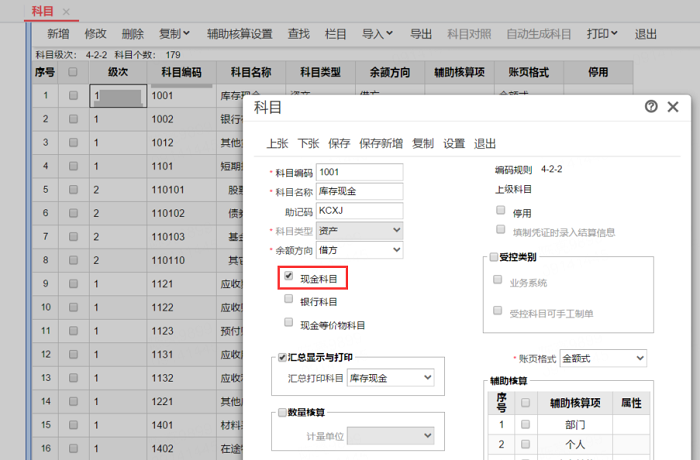Viewport: 700px width, 460px height.
Task: Open the 科目类型 dropdown
Action: tap(360, 231)
